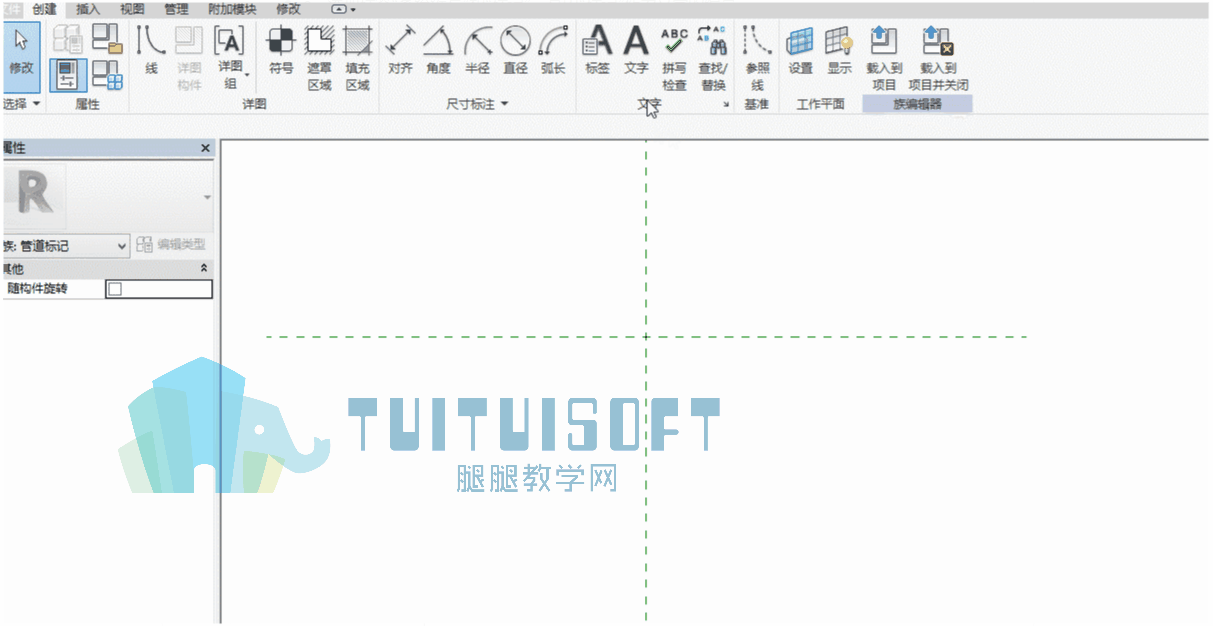Open Family Types grid icon
This screenshot has height=626, width=1213.
(x=107, y=75)
